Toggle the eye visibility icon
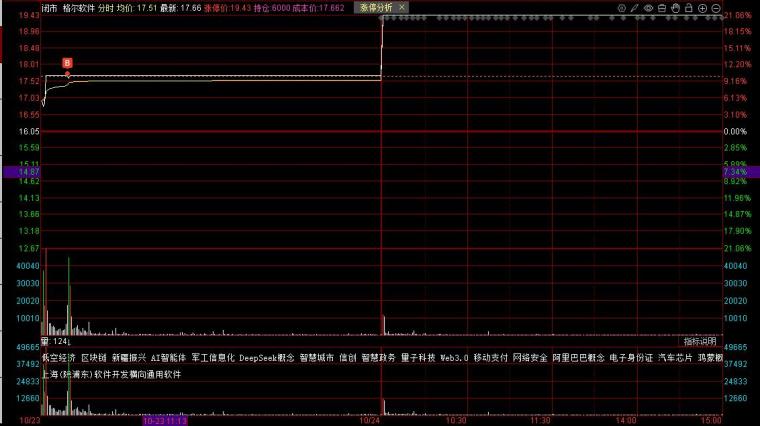Screen dimensions: 760x426 (648, 7)
